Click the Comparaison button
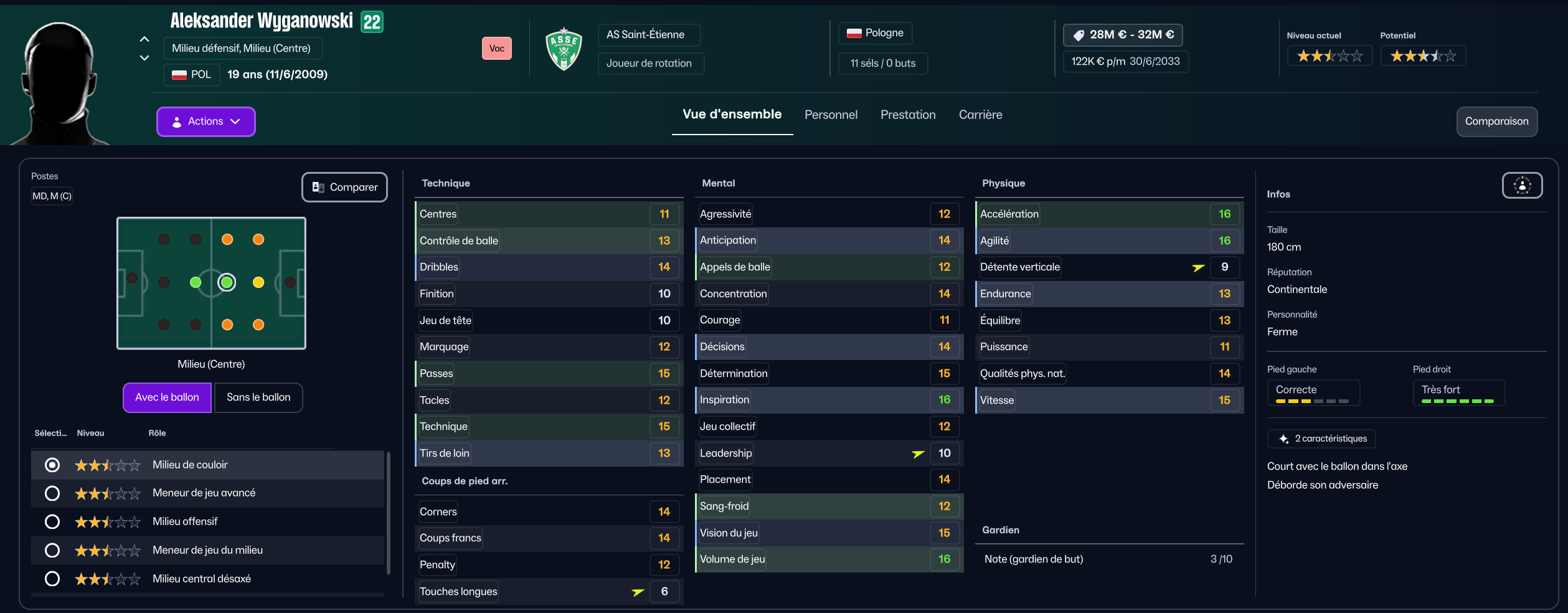This screenshot has height=613, width=1568. [1496, 121]
